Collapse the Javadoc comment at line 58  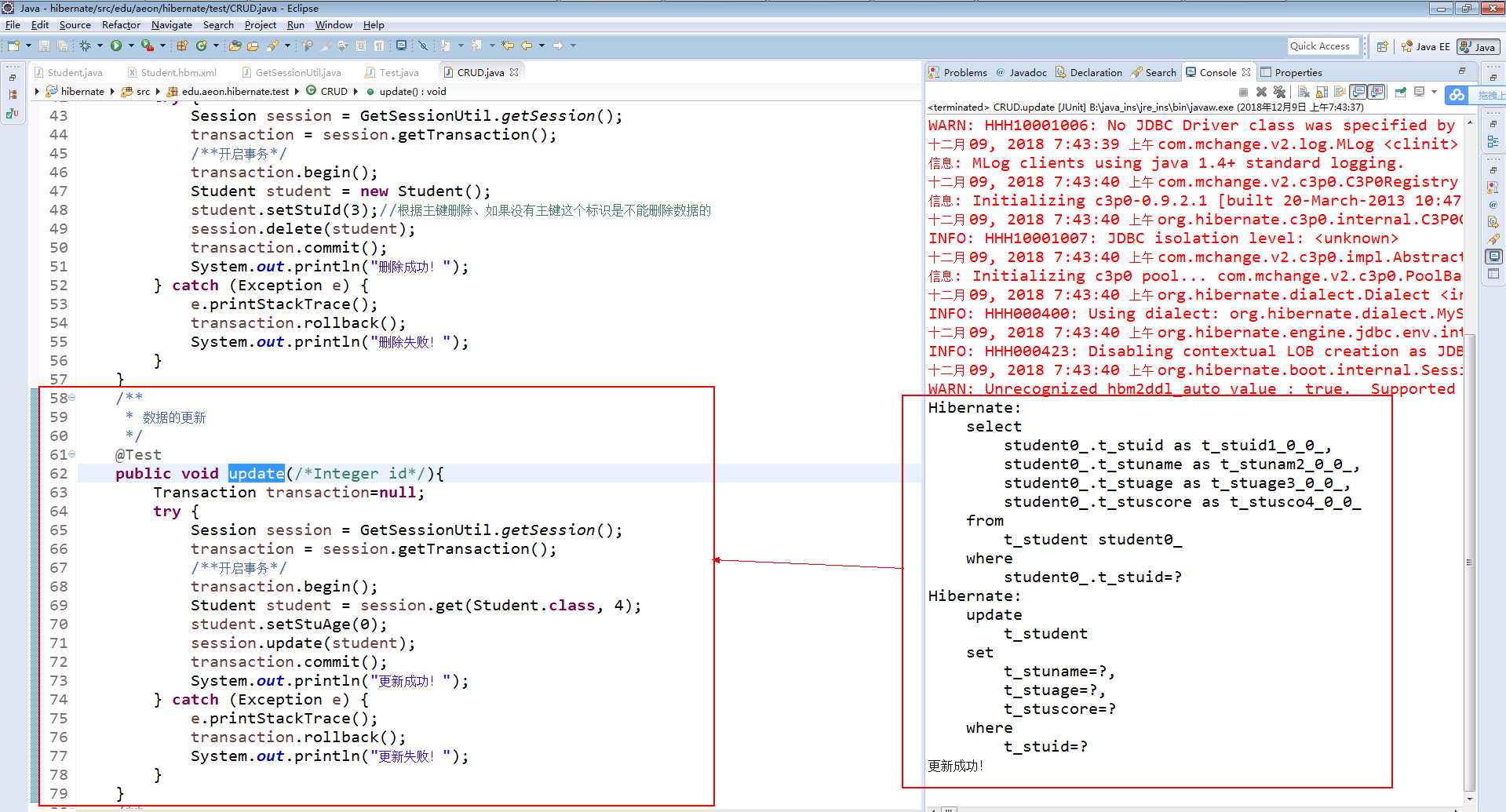72,398
